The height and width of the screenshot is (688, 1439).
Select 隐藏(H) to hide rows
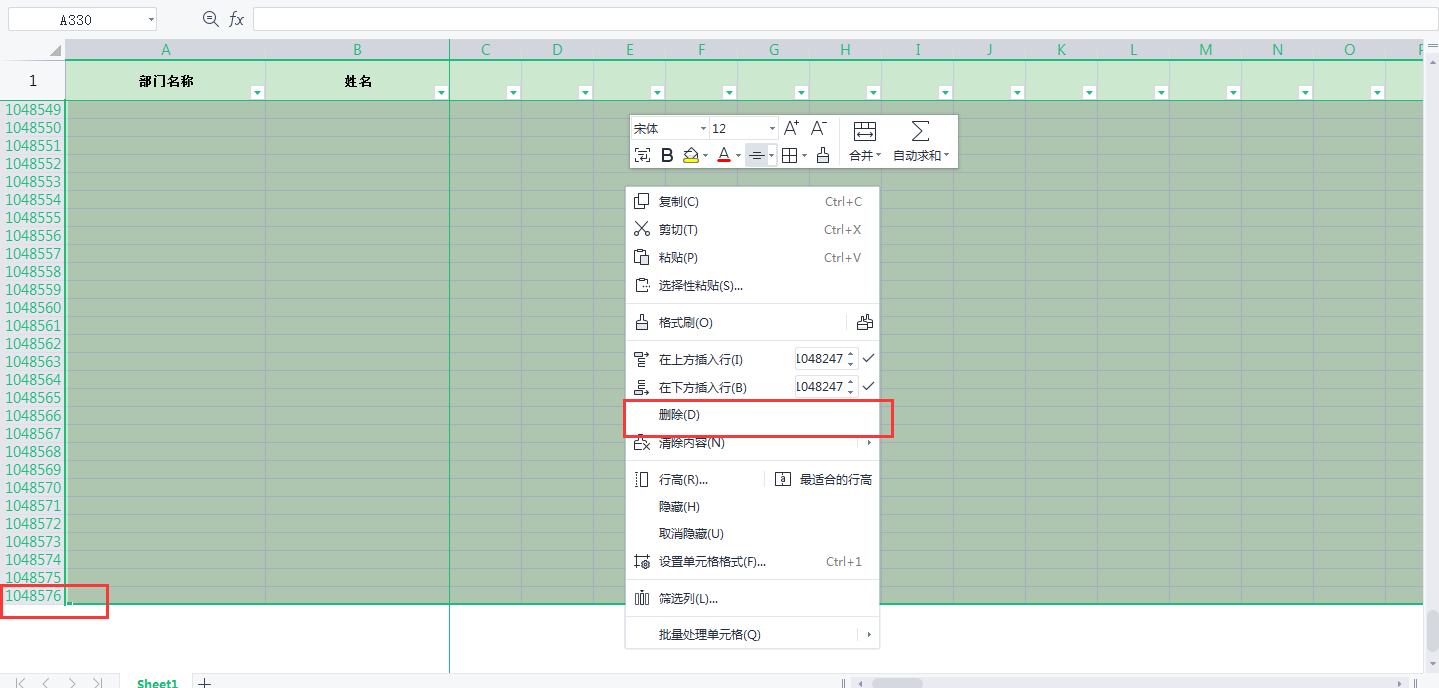752,507
